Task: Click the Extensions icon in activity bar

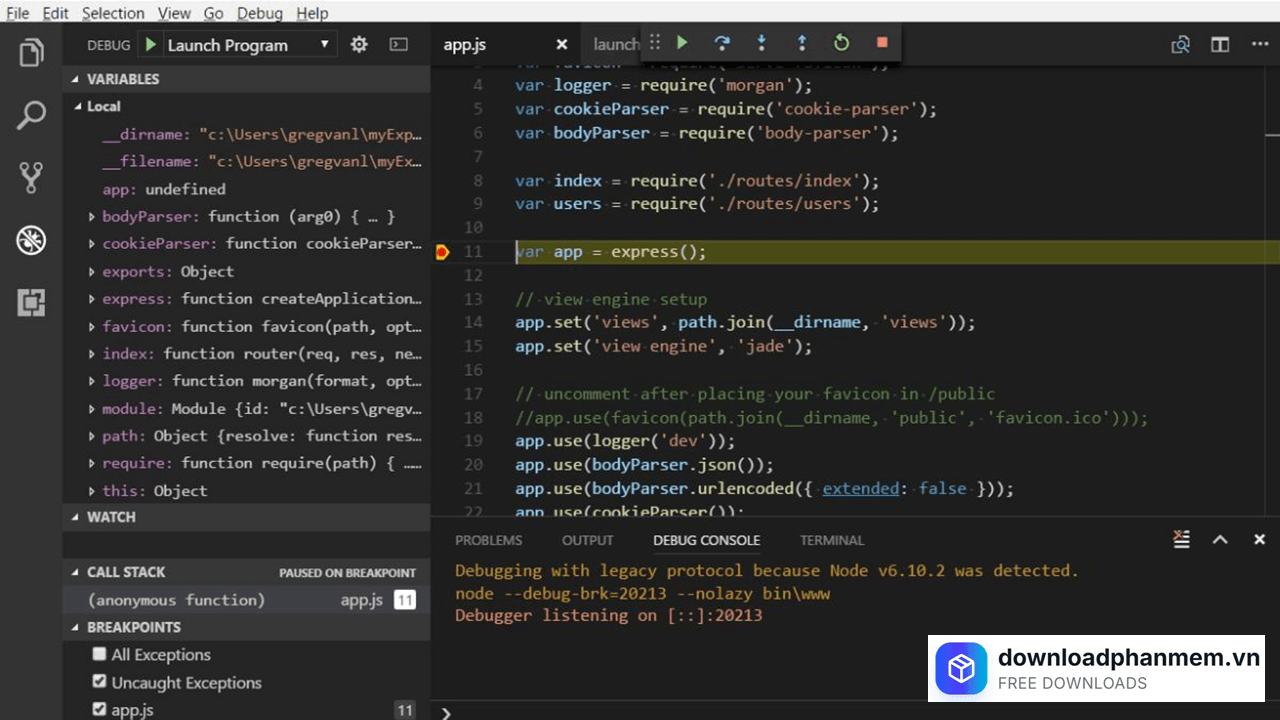Action: tap(30, 302)
